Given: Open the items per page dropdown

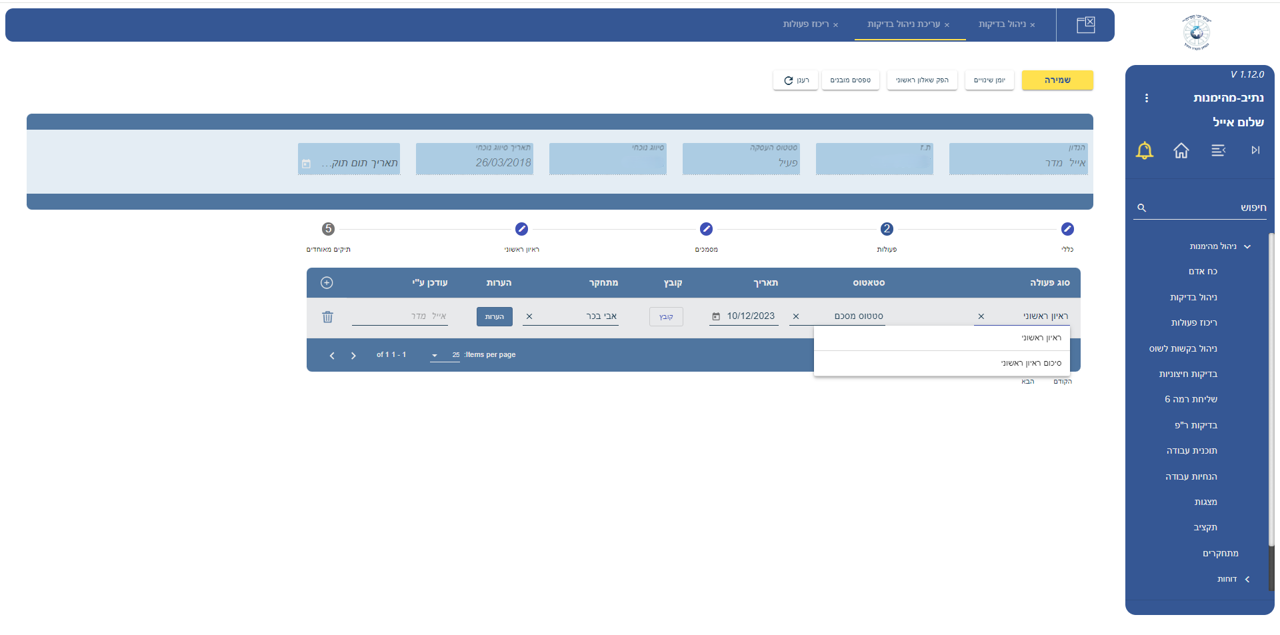Looking at the screenshot, I should point(435,355).
